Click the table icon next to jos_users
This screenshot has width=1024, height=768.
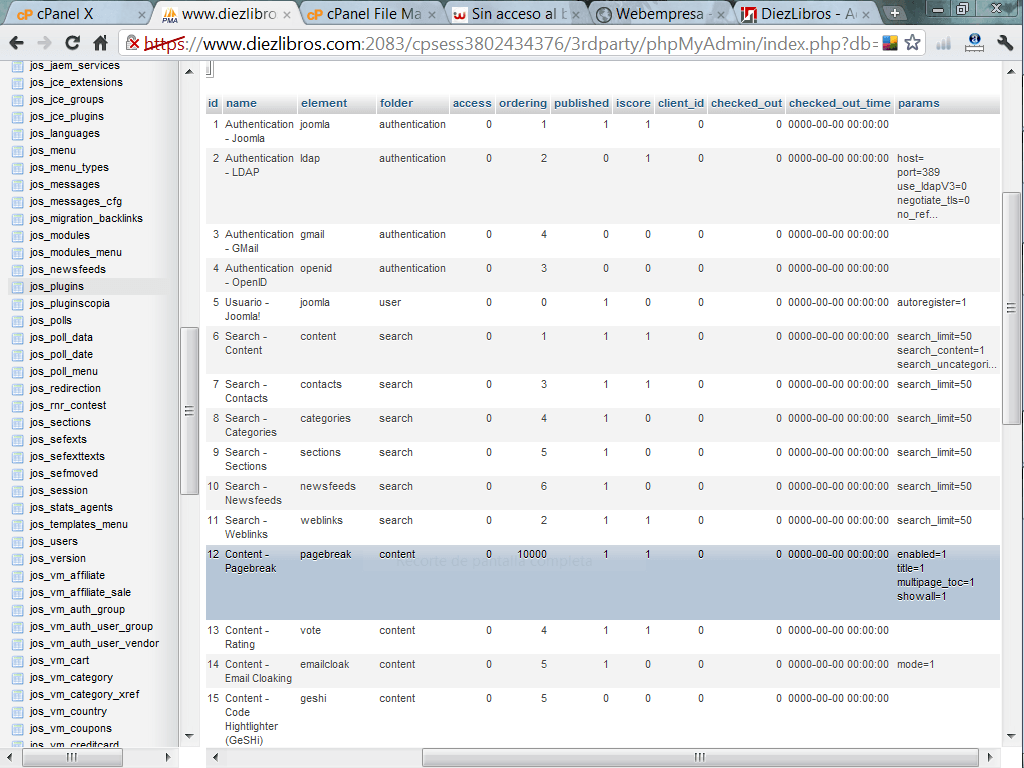tap(17, 541)
